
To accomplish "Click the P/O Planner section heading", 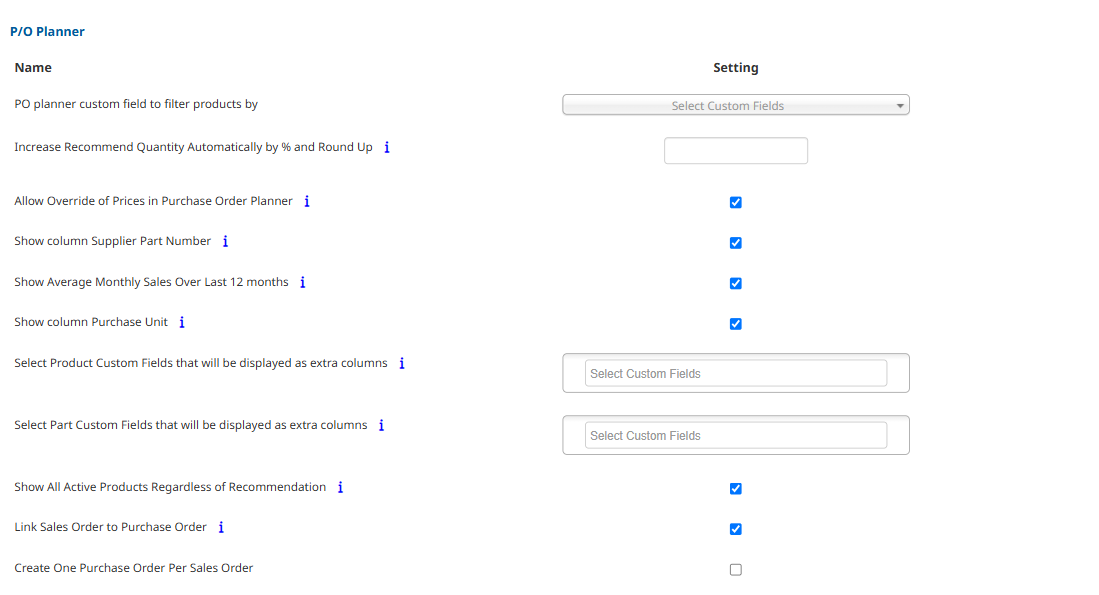I will click(47, 32).
